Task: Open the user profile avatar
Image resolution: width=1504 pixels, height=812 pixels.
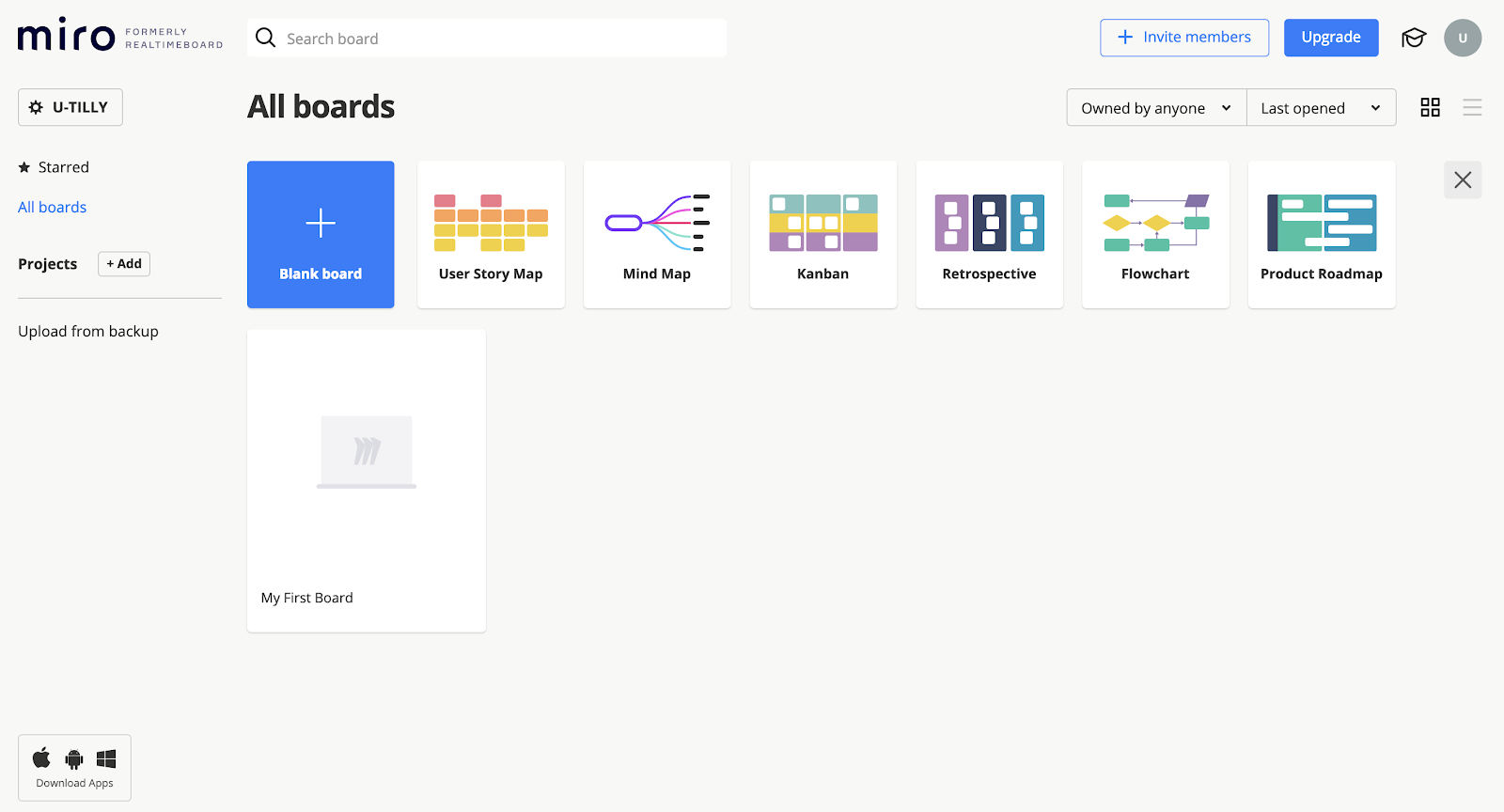Action: pos(1463,38)
